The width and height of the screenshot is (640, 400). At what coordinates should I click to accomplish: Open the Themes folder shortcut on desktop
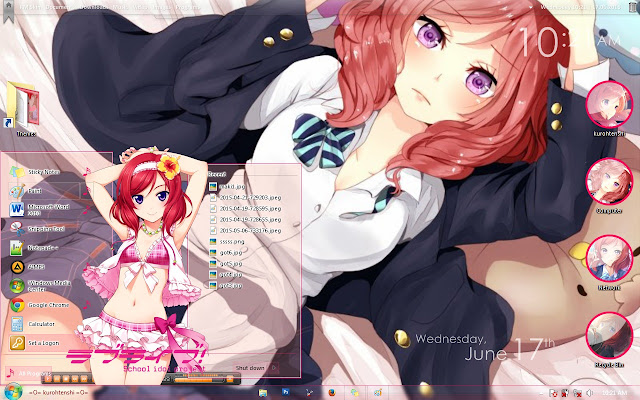[24, 108]
